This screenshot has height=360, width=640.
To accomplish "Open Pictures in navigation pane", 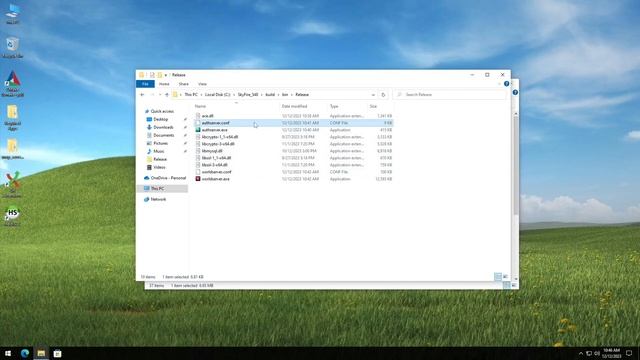I will 160,143.
